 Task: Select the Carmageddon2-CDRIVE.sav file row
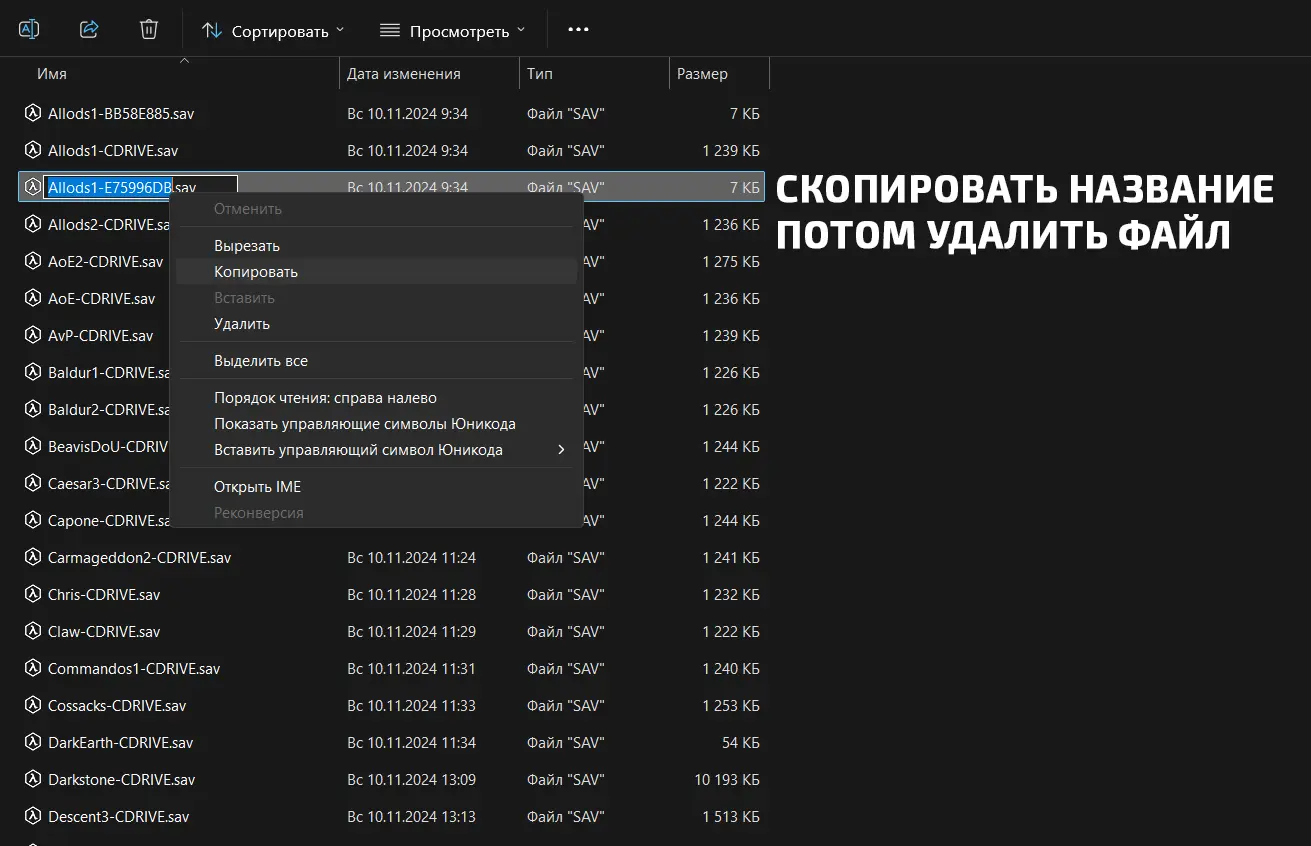pos(392,557)
